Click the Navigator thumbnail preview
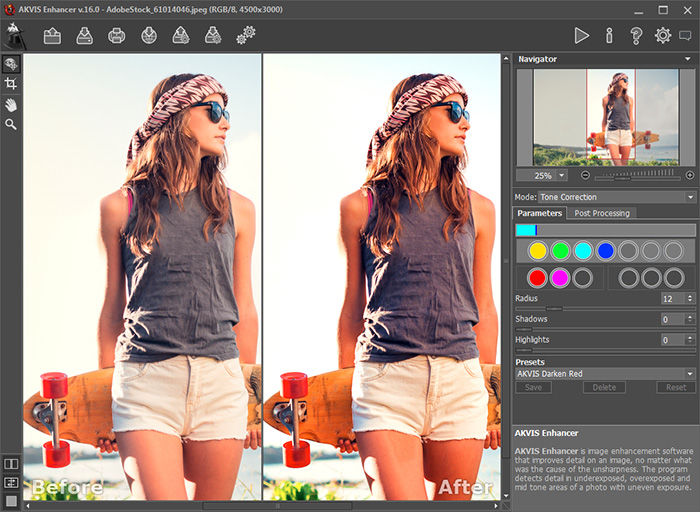 (606, 117)
